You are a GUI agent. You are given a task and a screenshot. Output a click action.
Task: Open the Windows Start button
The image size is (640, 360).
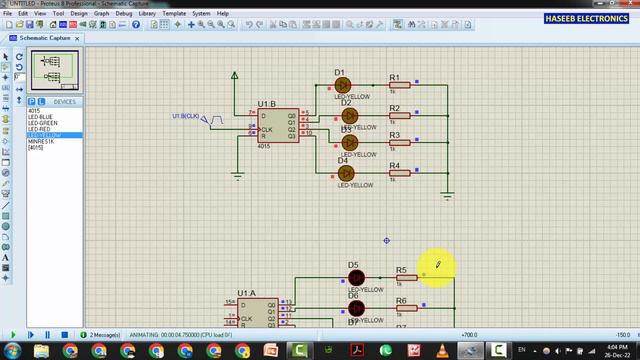click(13, 351)
